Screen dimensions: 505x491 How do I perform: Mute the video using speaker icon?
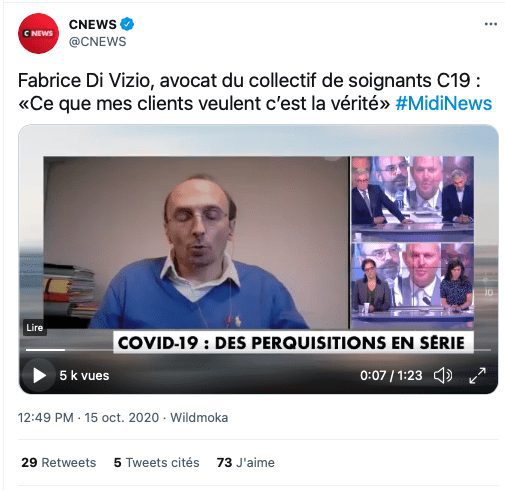pyautogui.click(x=443, y=376)
